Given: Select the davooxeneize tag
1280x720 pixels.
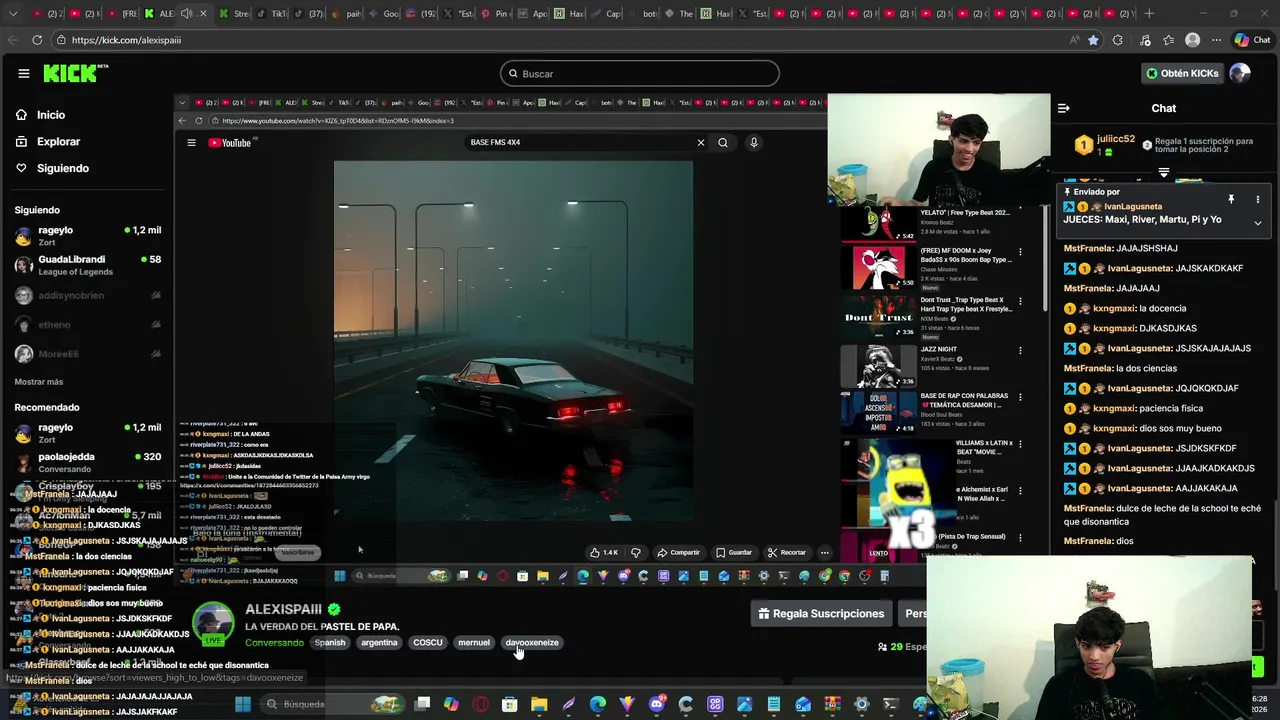Looking at the screenshot, I should [532, 643].
